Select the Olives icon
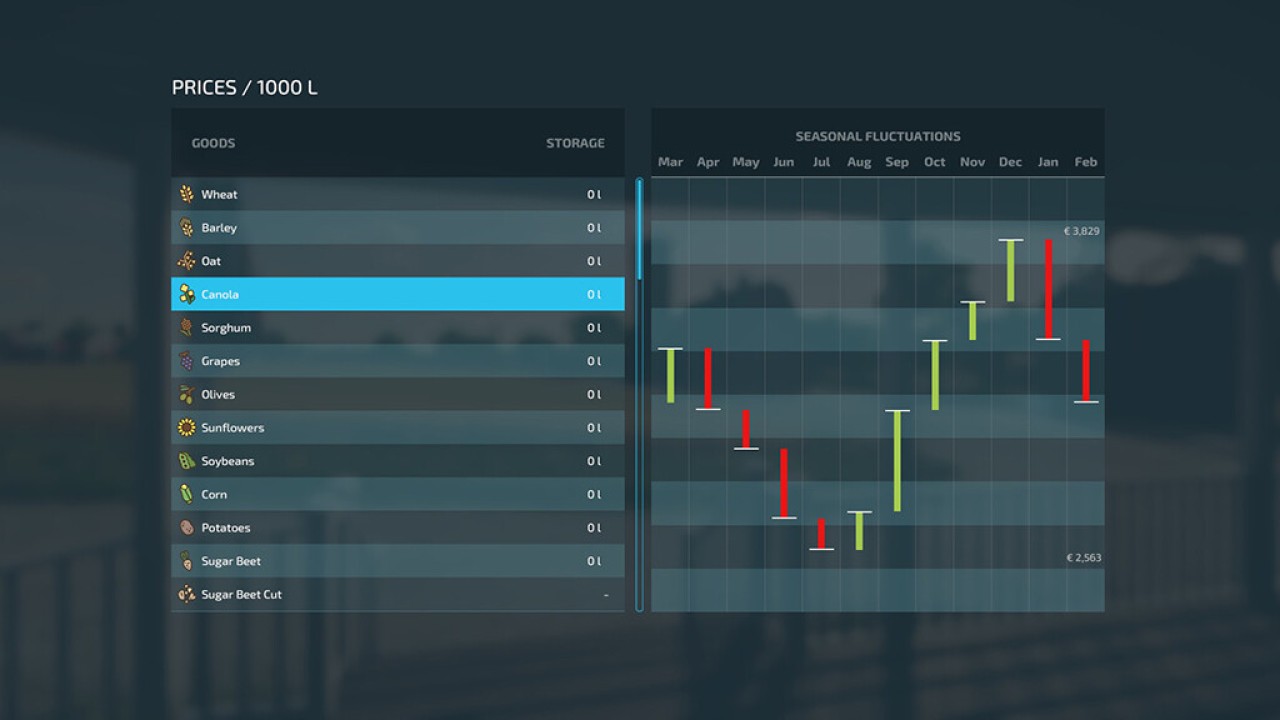The height and width of the screenshot is (720, 1280). pos(186,394)
